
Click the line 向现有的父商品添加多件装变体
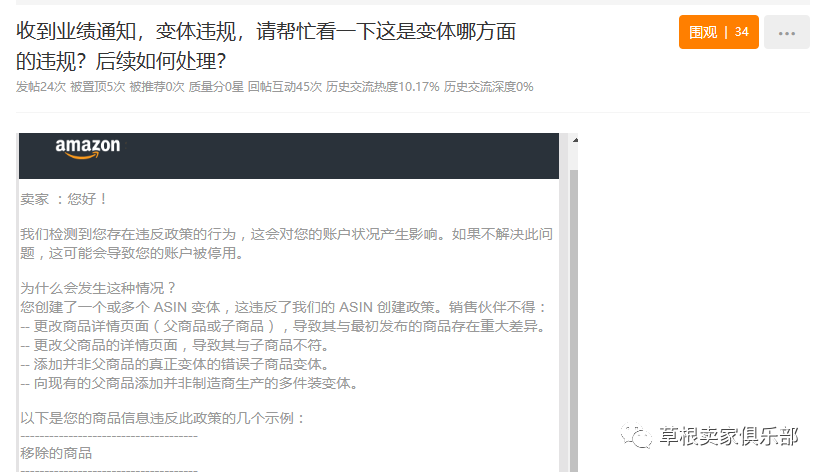(190, 383)
